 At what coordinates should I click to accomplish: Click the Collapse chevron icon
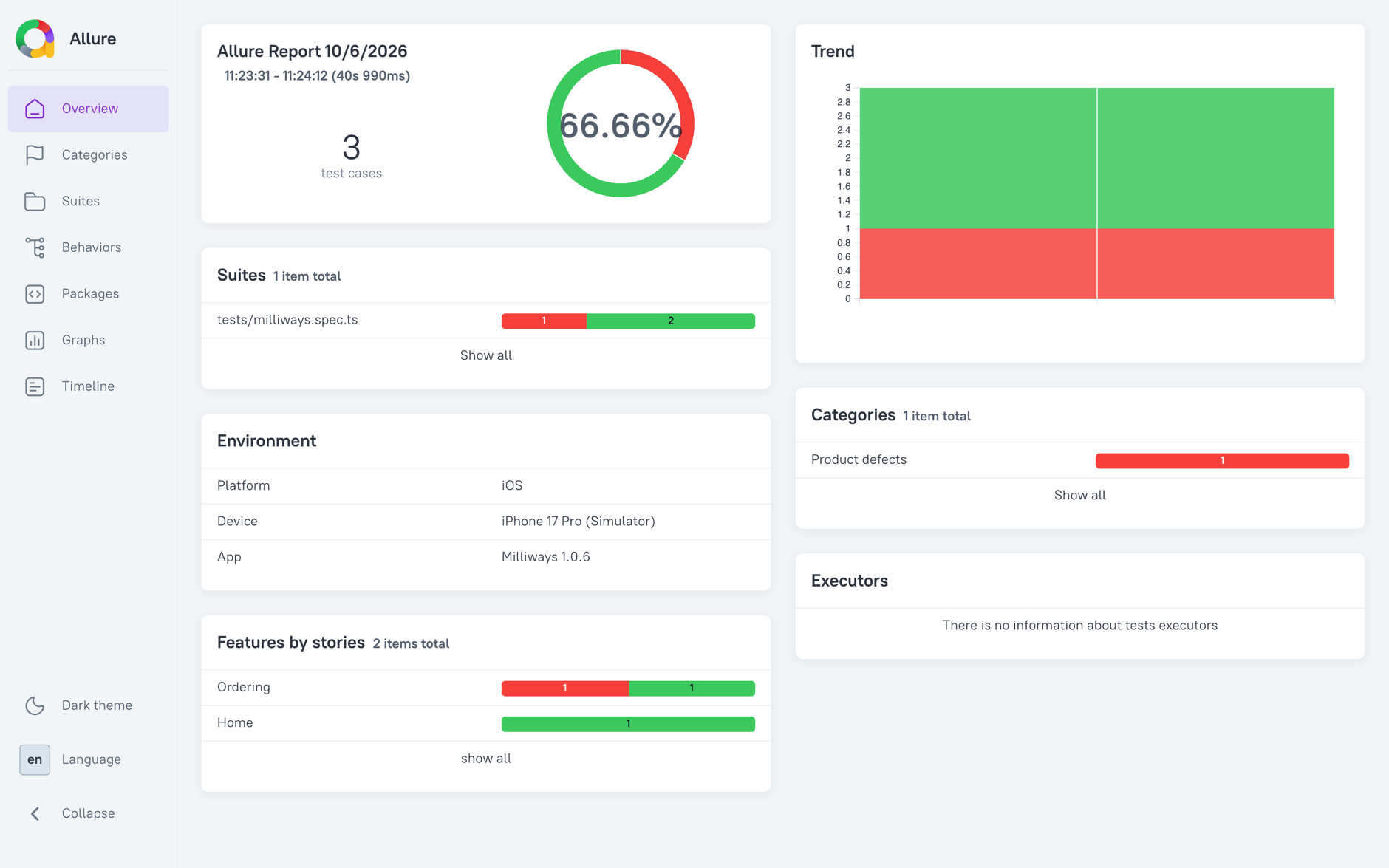click(35, 813)
